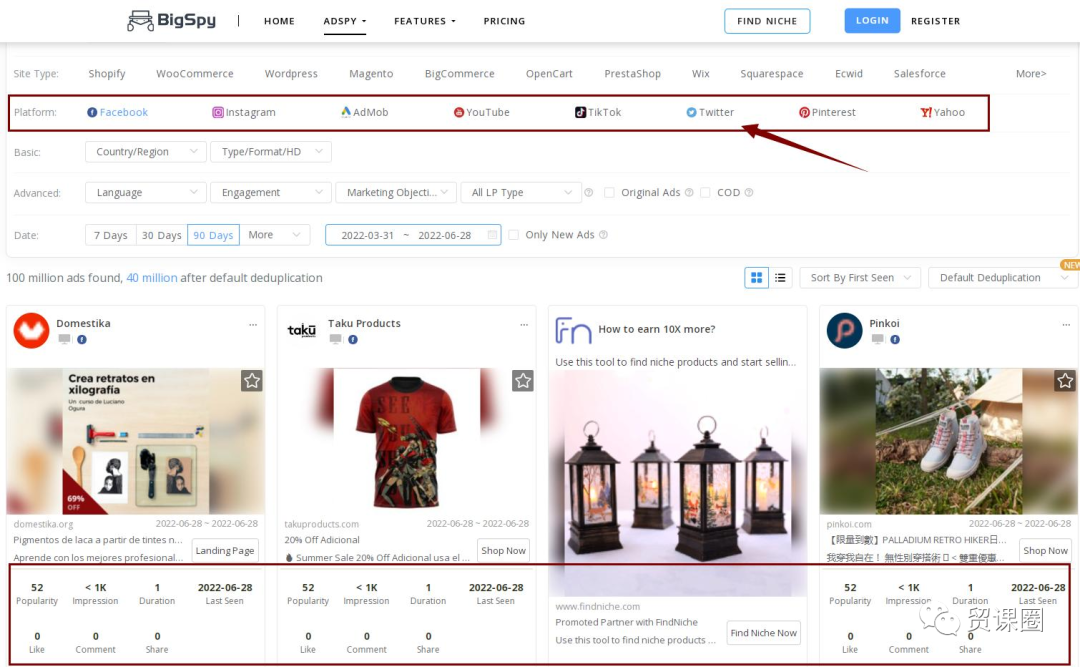This screenshot has width=1080, height=667.
Task: Show help icon beside All LP Type
Action: (588, 193)
